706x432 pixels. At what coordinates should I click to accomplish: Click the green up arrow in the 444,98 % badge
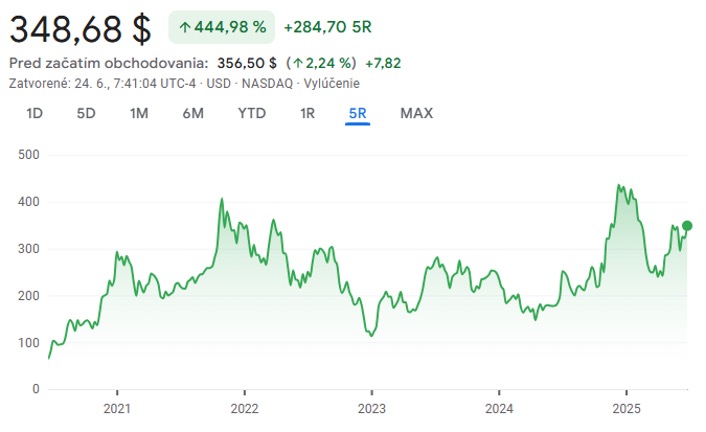point(186,27)
